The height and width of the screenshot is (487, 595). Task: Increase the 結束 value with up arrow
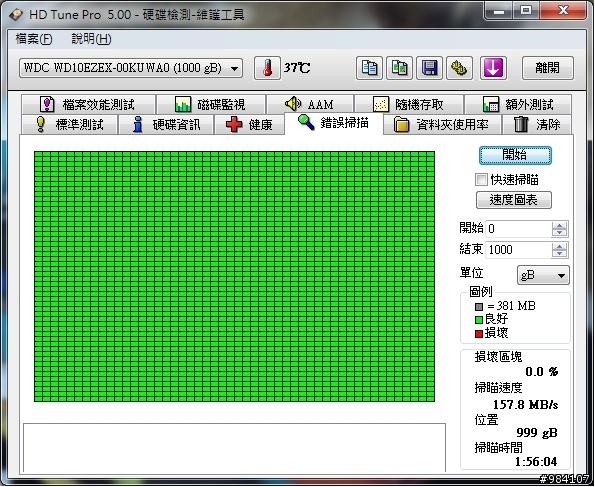point(559,246)
